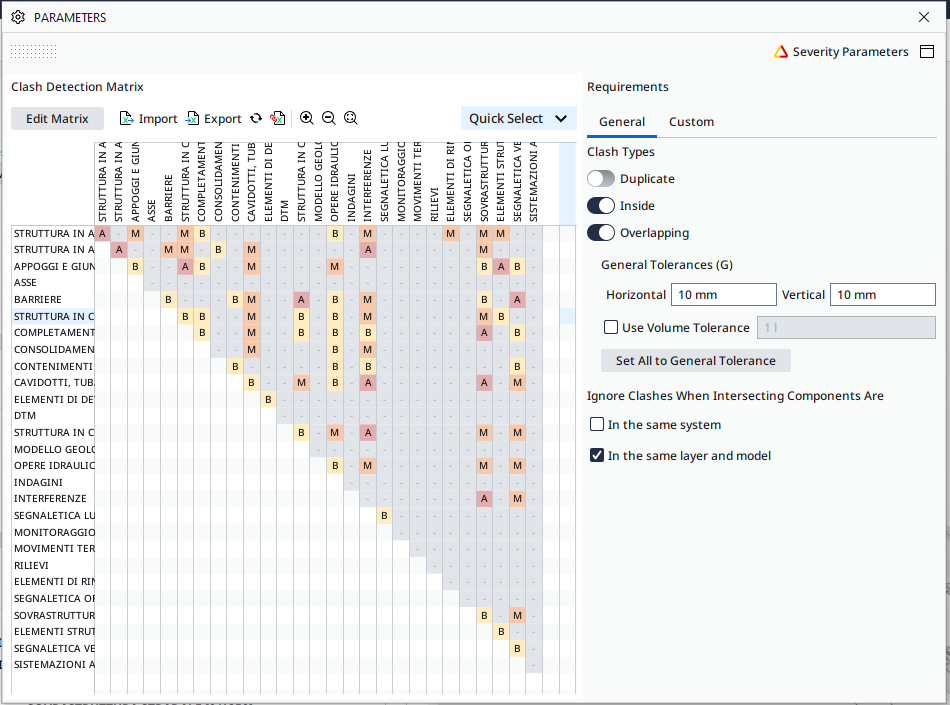The width and height of the screenshot is (950, 705).
Task: Open Severity Parameters warning icon
Action: [x=781, y=52]
